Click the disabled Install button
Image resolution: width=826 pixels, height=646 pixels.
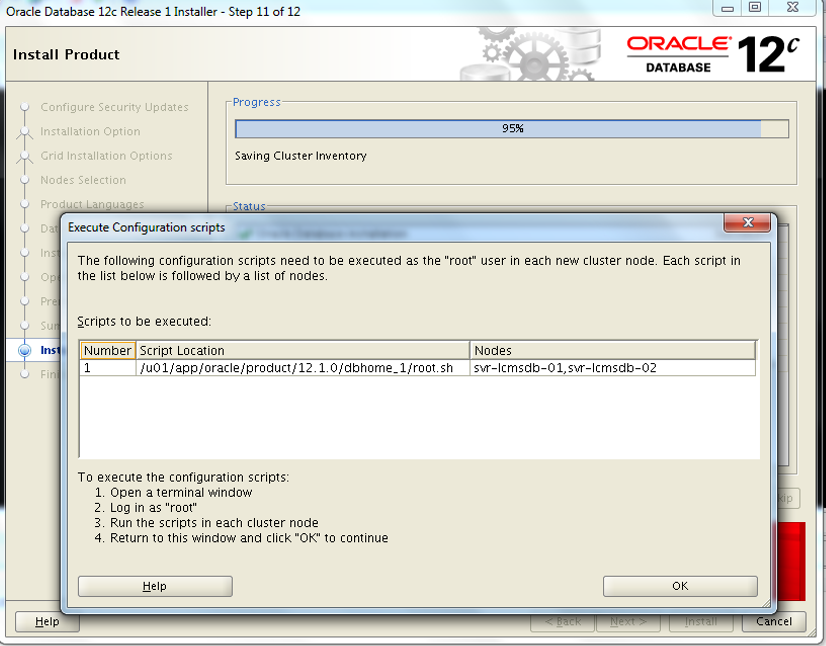(x=701, y=622)
